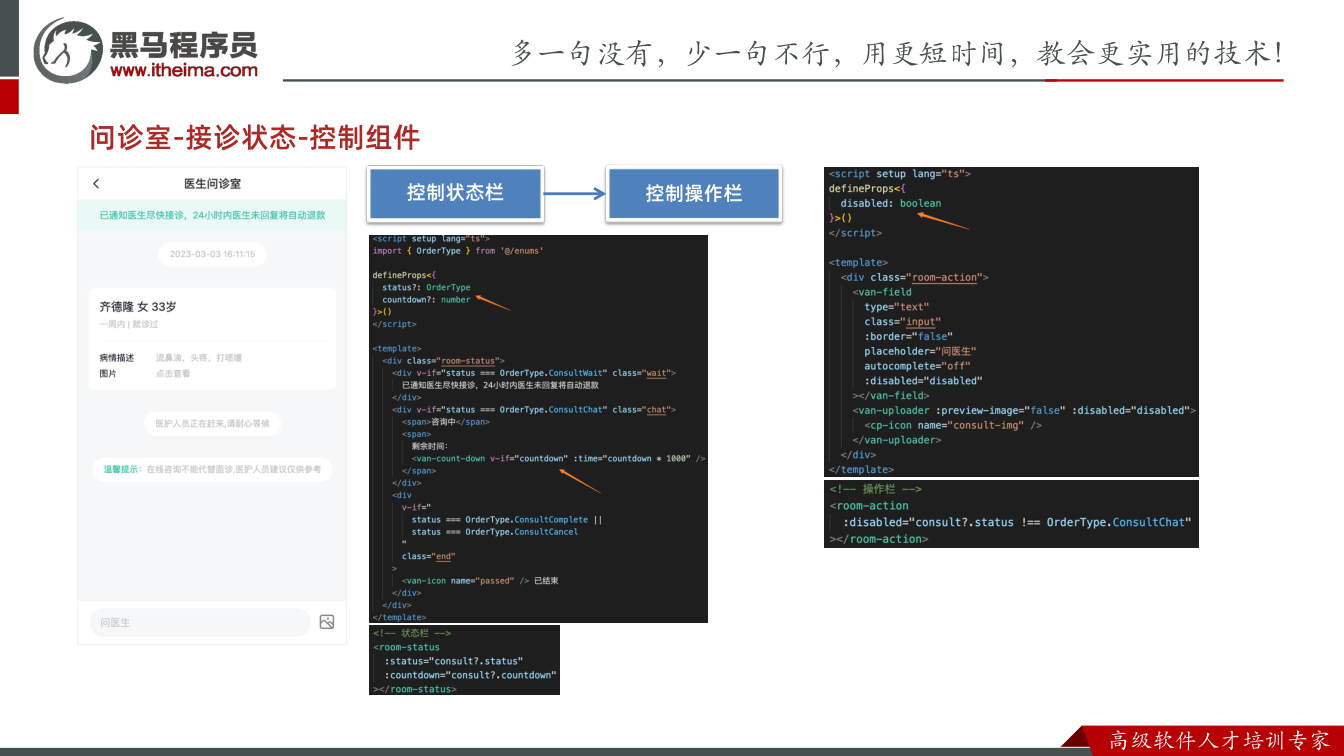Click the 高级软件人才培训专家 footer text
The height and width of the screenshot is (756, 1344).
[x=1220, y=741]
